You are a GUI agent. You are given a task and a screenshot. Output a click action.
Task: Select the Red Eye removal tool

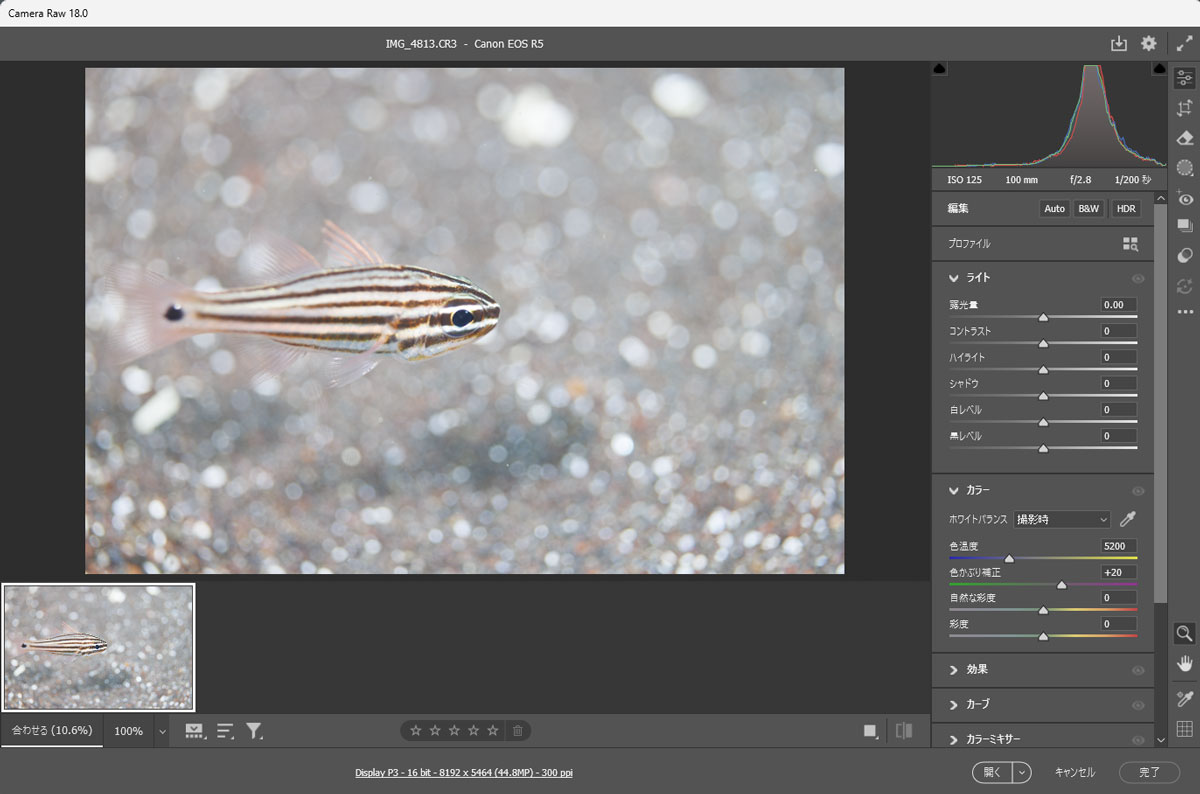pos(1185,198)
